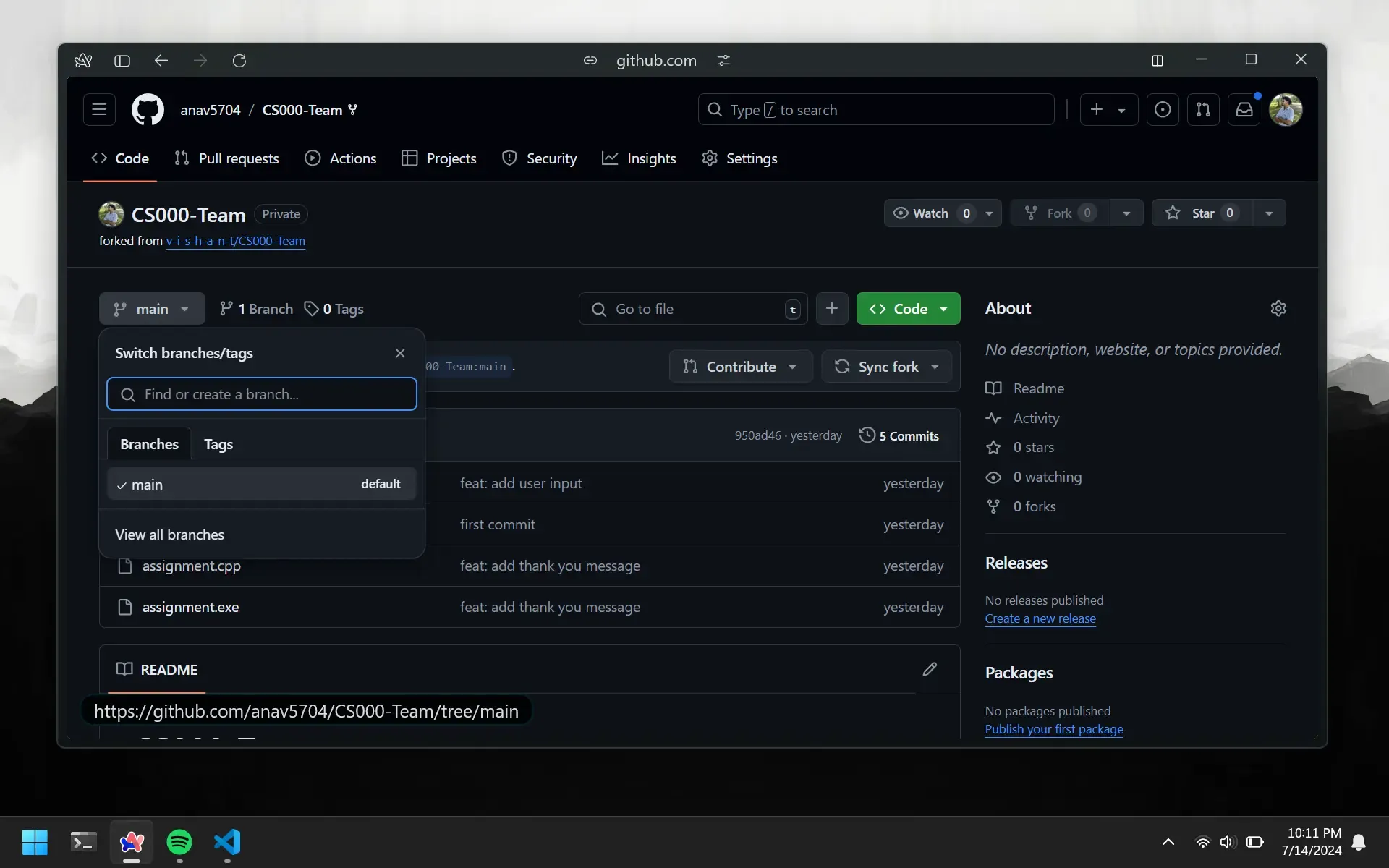Select the Branches tab in popup
The width and height of the screenshot is (1389, 868).
coord(149,444)
